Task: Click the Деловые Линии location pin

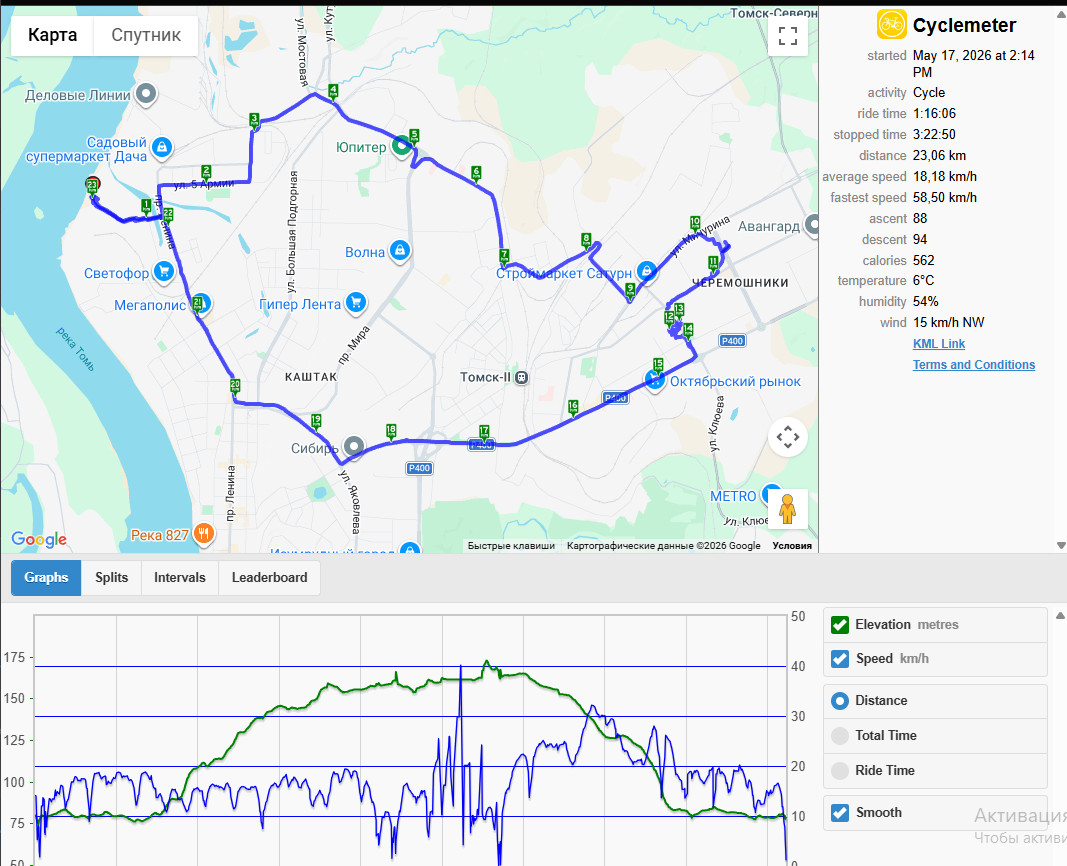Action: click(146, 94)
